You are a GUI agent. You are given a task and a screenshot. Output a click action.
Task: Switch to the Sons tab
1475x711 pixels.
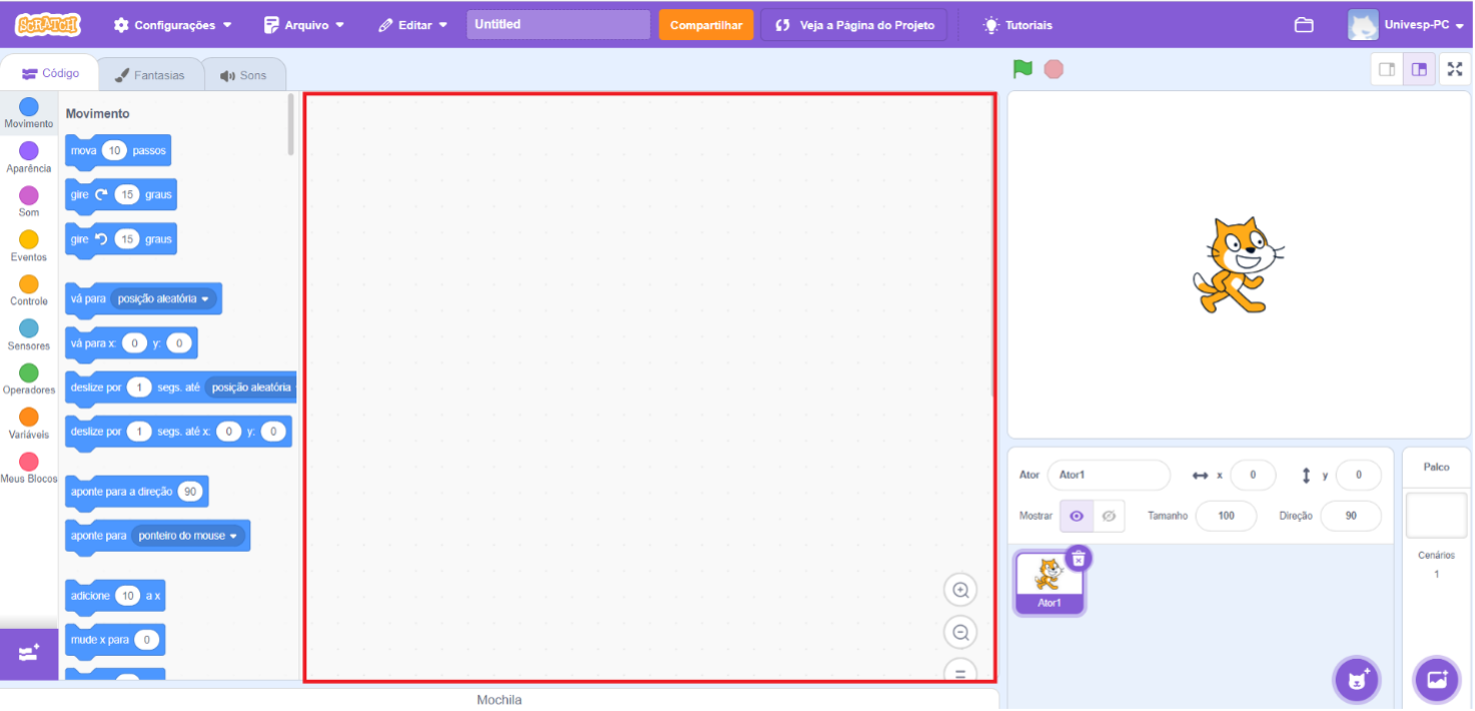(244, 75)
